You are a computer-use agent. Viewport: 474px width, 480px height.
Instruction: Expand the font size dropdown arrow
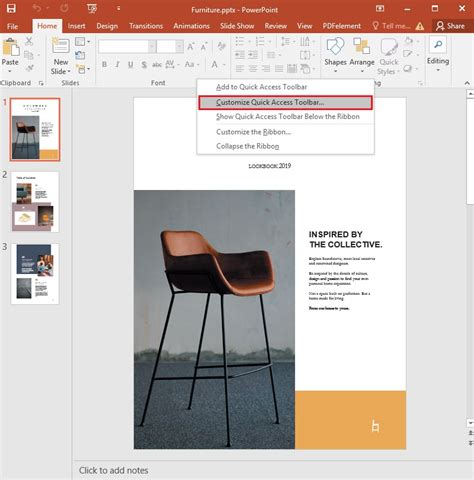click(x=179, y=47)
